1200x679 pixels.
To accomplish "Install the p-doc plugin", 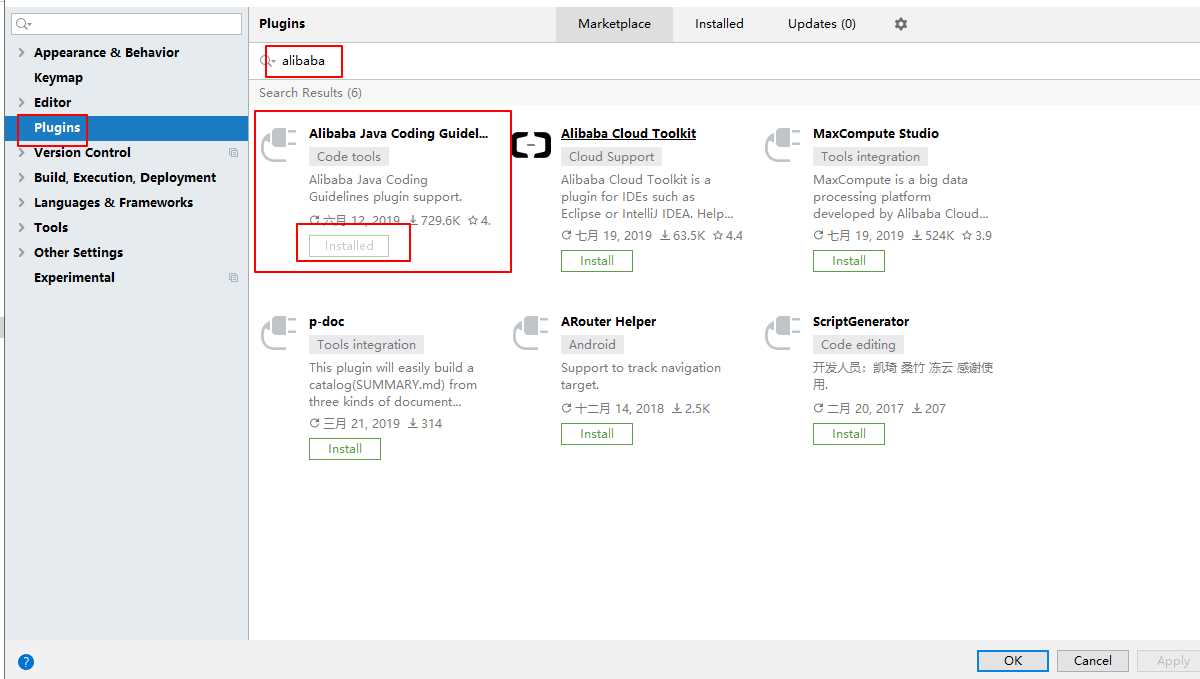I will [345, 449].
